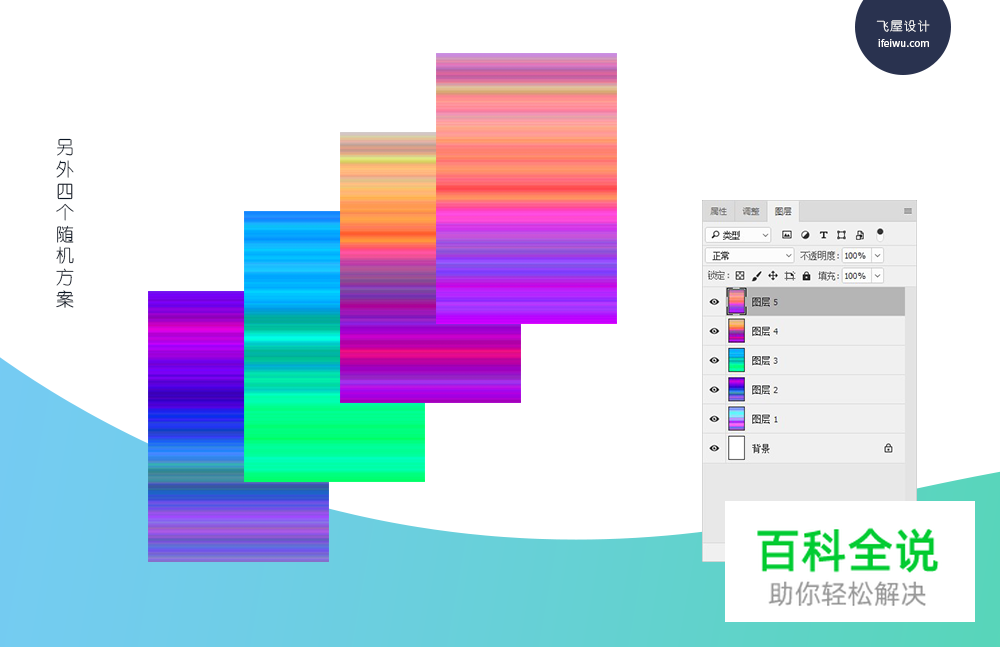
Task: Toggle visibility of 图层 3
Action: point(714,361)
